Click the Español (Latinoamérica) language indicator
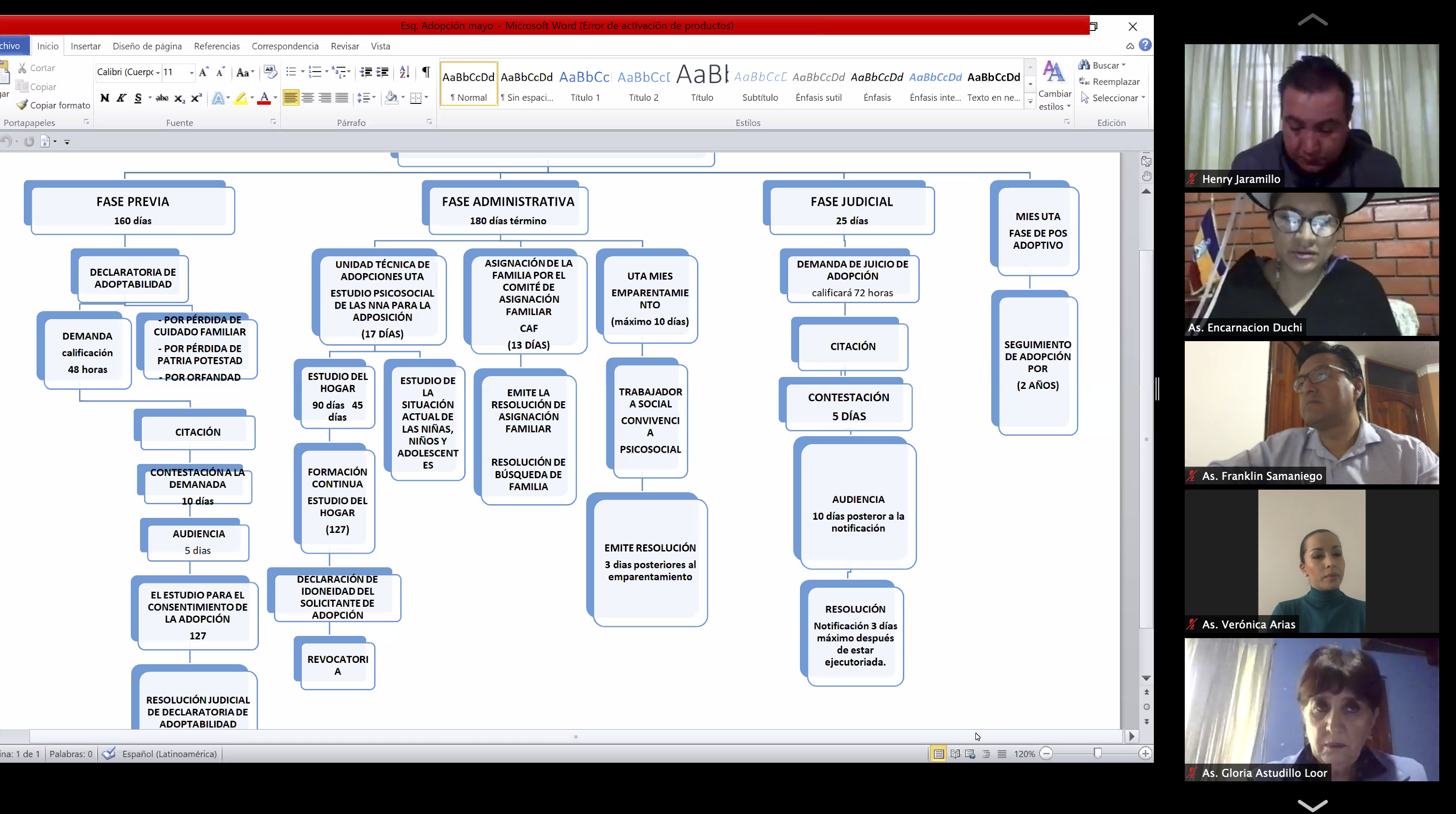The height and width of the screenshot is (814, 1456). point(170,753)
